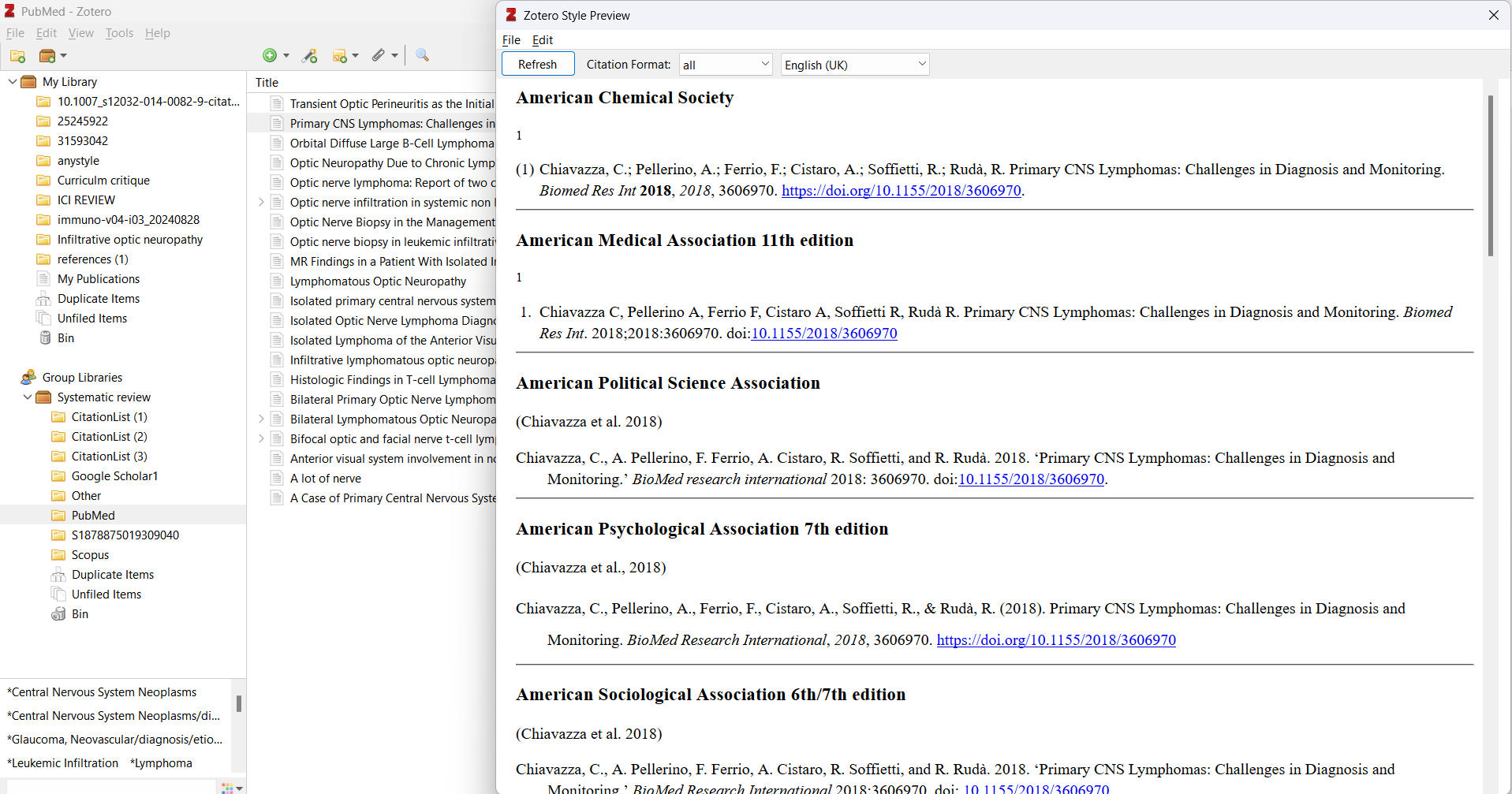Click the New Collection toolbar icon

(x=17, y=56)
